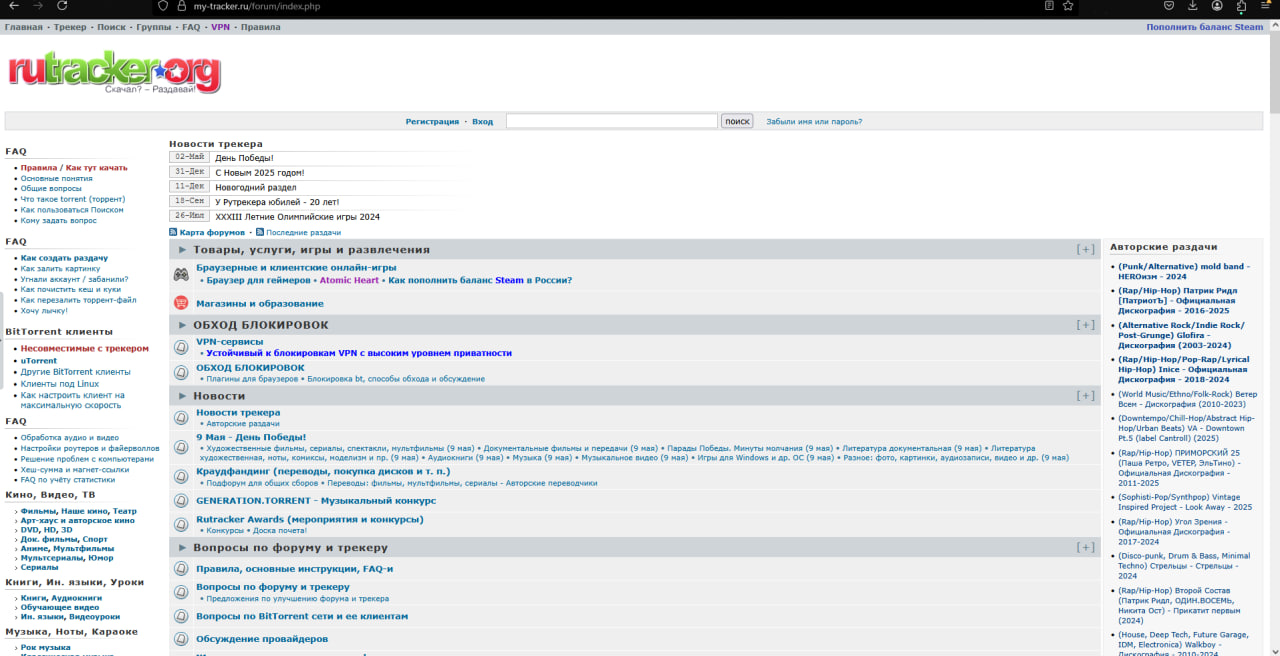Click the red shopping cart icon

tap(181, 303)
